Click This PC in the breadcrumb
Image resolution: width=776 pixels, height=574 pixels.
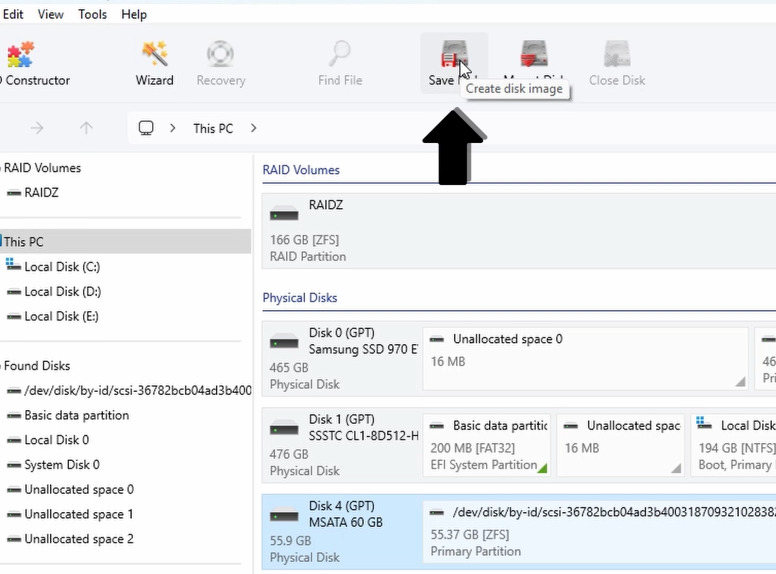tap(213, 129)
